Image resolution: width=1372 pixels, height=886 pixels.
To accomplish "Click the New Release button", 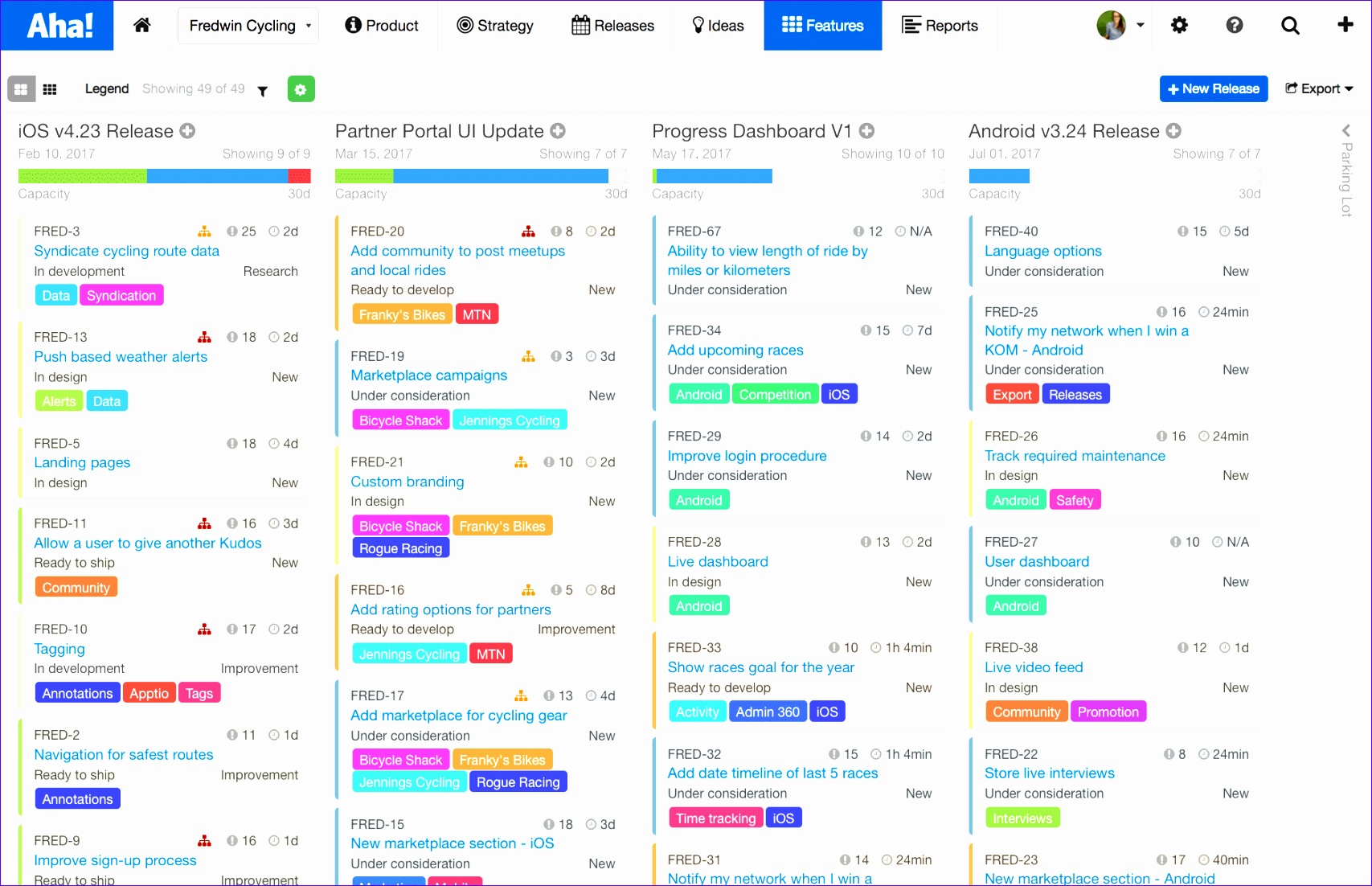I will tap(1213, 88).
